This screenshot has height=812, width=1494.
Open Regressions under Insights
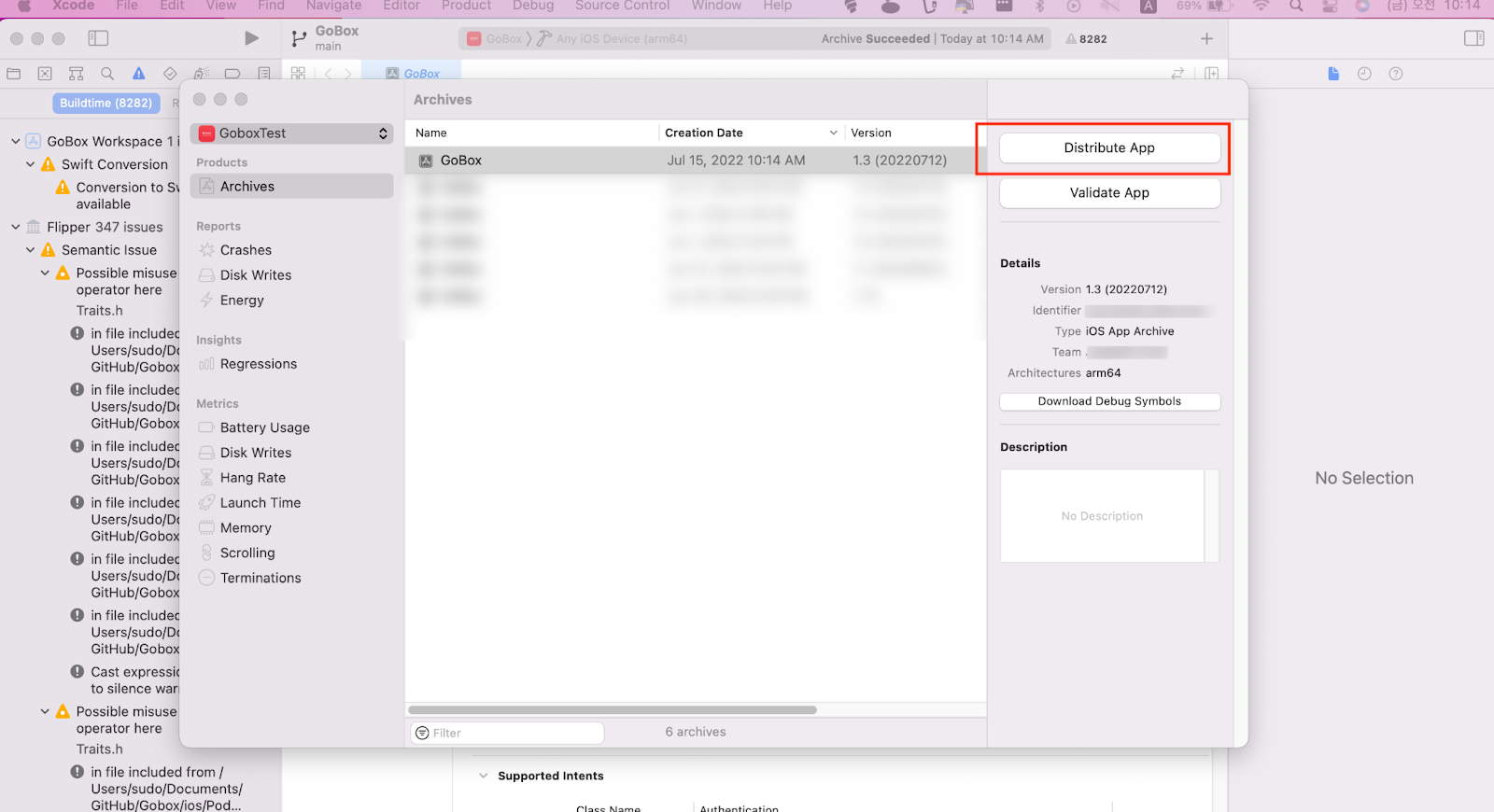pyautogui.click(x=259, y=364)
